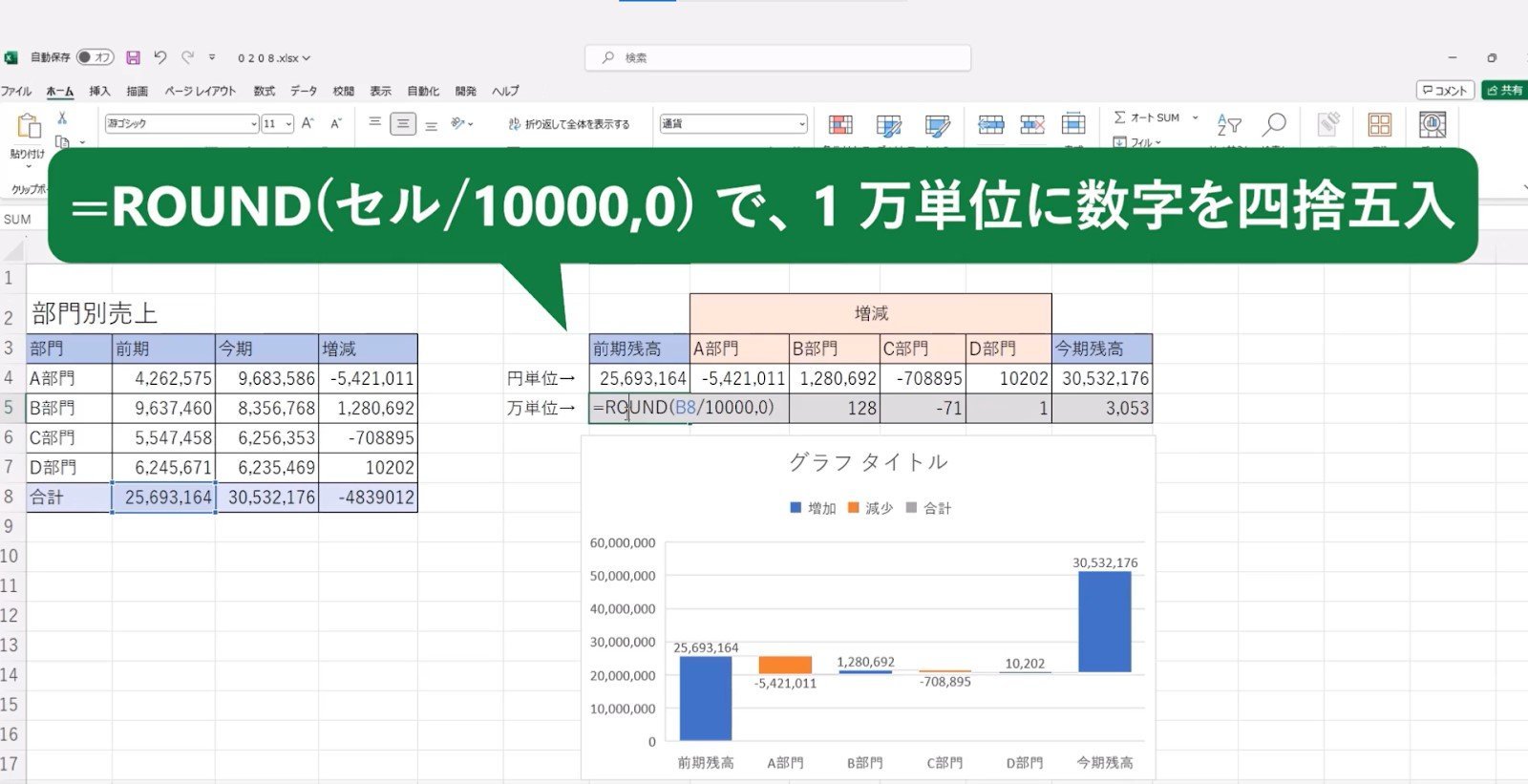Open the 0208.xlsx file name dropdown
The width and height of the screenshot is (1528, 784).
274,58
